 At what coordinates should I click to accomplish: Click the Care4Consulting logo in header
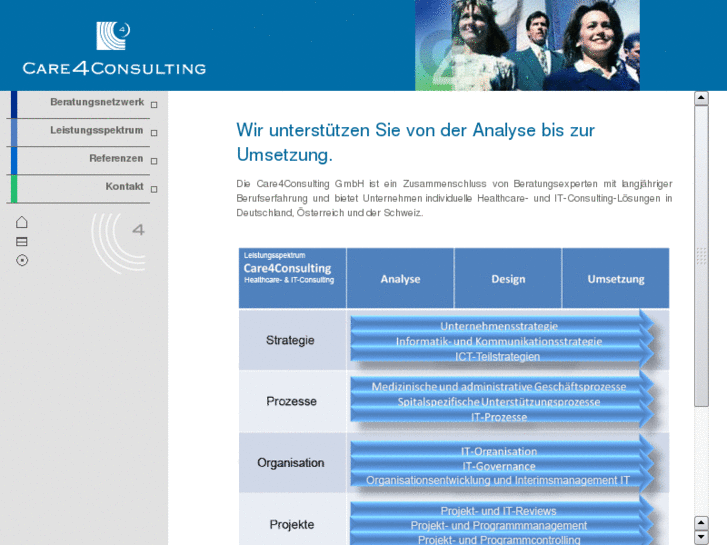(x=114, y=48)
